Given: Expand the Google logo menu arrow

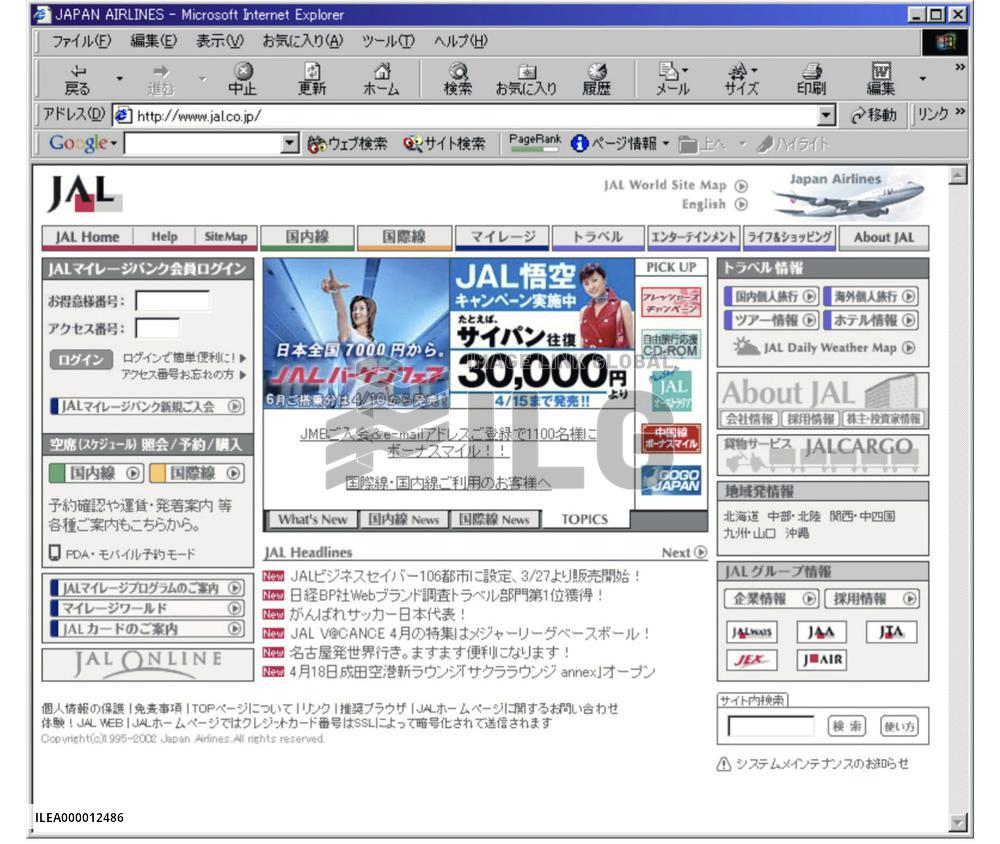Looking at the screenshot, I should [114, 144].
